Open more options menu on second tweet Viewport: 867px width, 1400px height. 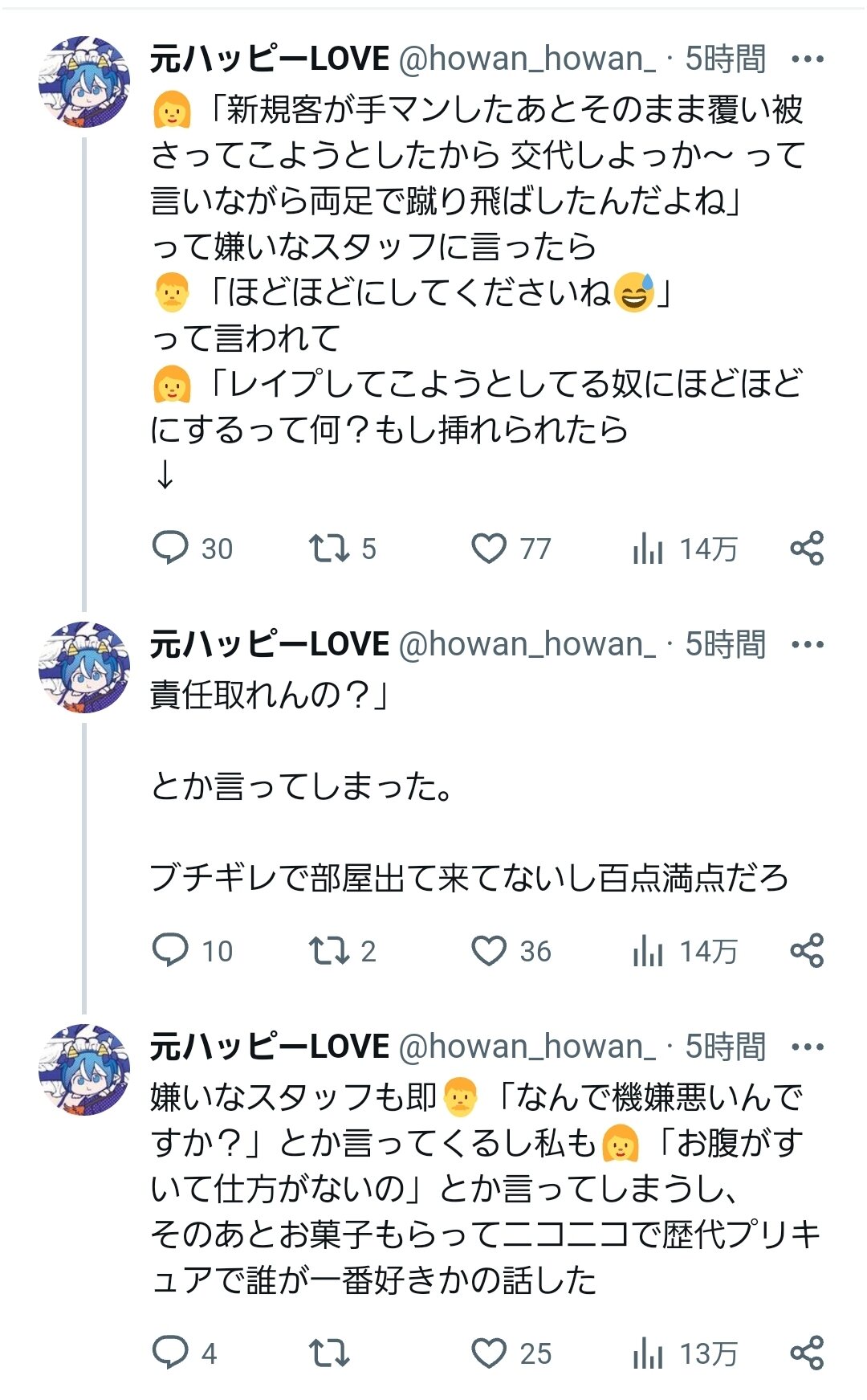807,645
